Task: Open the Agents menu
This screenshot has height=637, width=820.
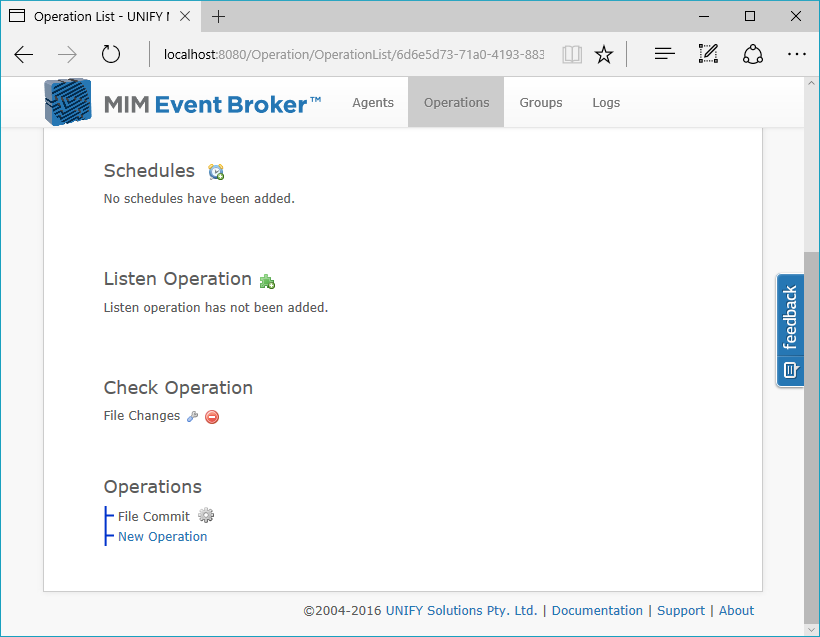Action: (x=373, y=103)
